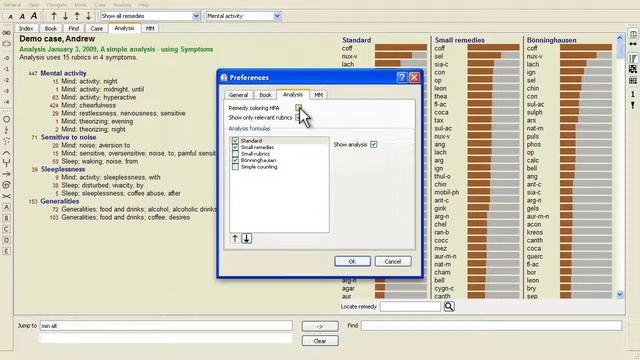Click the Locate remedy input field
The width and height of the screenshot is (640, 360).
[410, 307]
